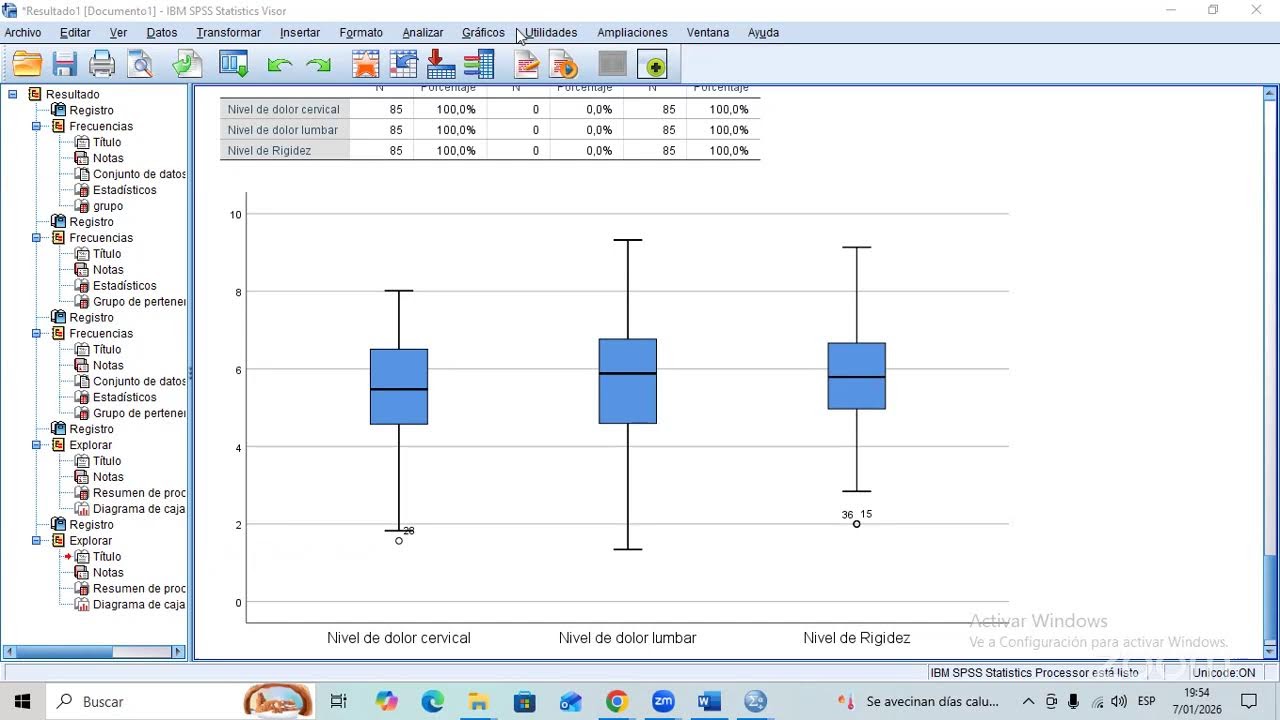
Task: Click the Unicode:ON status bar entry
Action: pyautogui.click(x=1223, y=673)
